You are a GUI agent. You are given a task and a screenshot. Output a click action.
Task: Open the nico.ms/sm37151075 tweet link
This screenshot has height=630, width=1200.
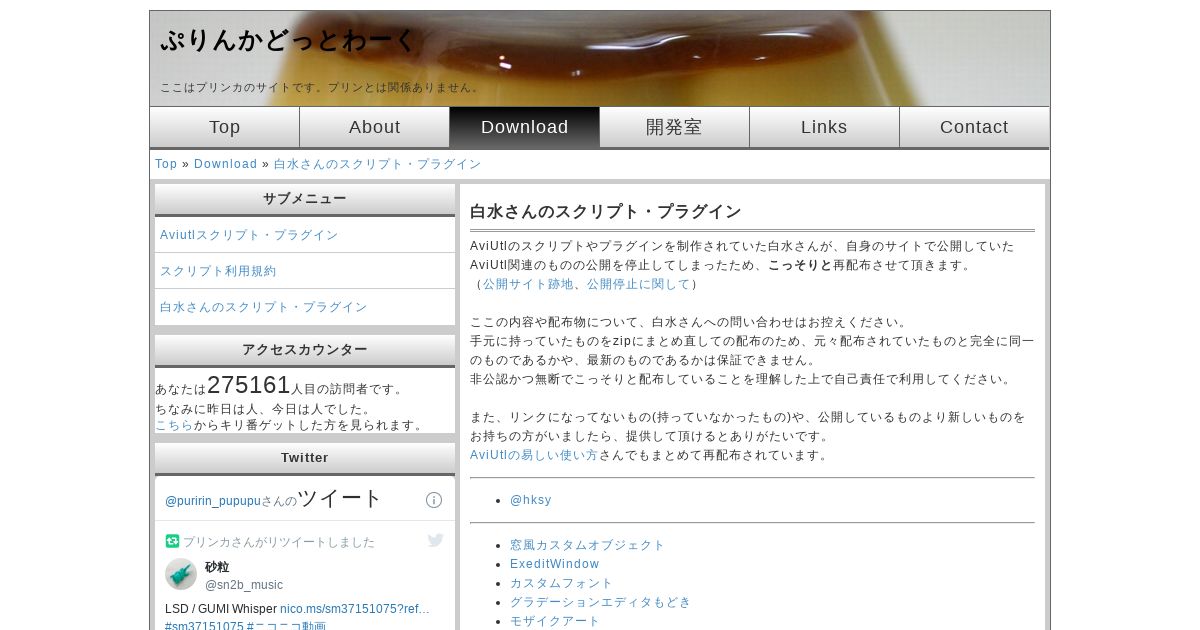click(355, 609)
